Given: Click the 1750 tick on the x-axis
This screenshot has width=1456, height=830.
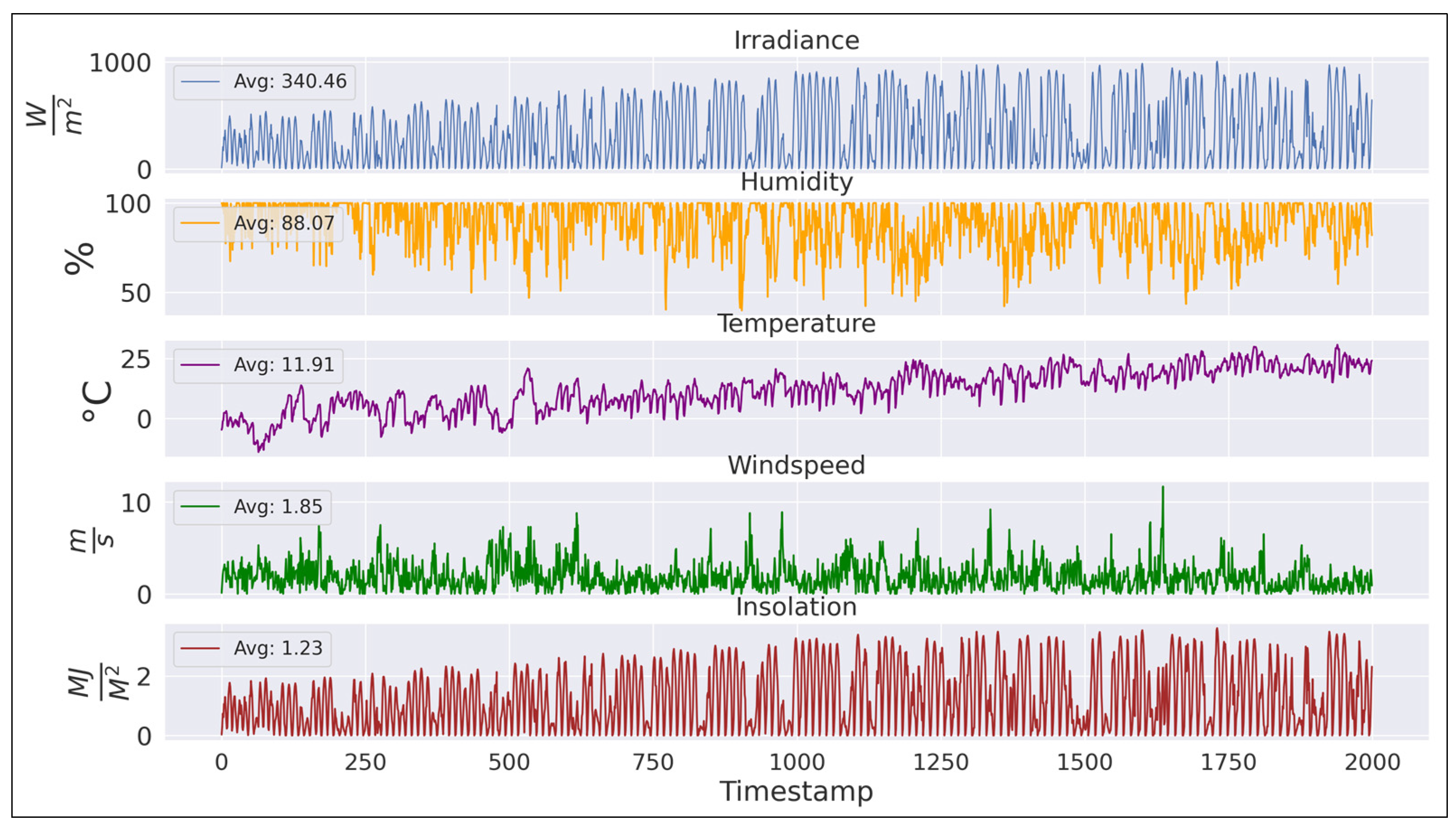Looking at the screenshot, I should pyautogui.click(x=1228, y=762).
